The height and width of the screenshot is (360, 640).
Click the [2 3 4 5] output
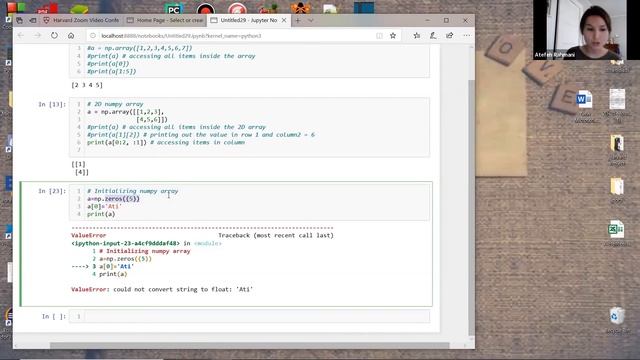tap(87, 85)
